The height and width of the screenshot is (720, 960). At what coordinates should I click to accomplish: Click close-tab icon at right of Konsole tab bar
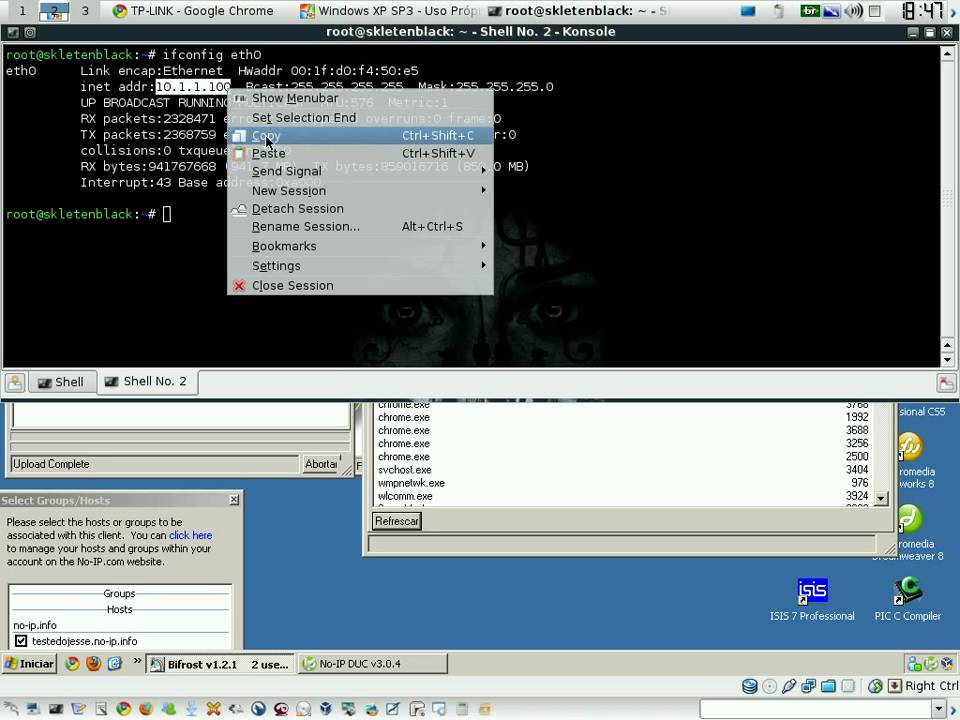point(946,383)
